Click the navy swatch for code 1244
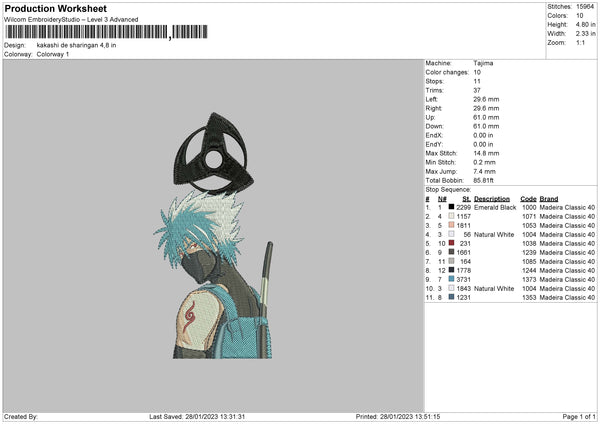This screenshot has width=600, height=424. click(452, 270)
